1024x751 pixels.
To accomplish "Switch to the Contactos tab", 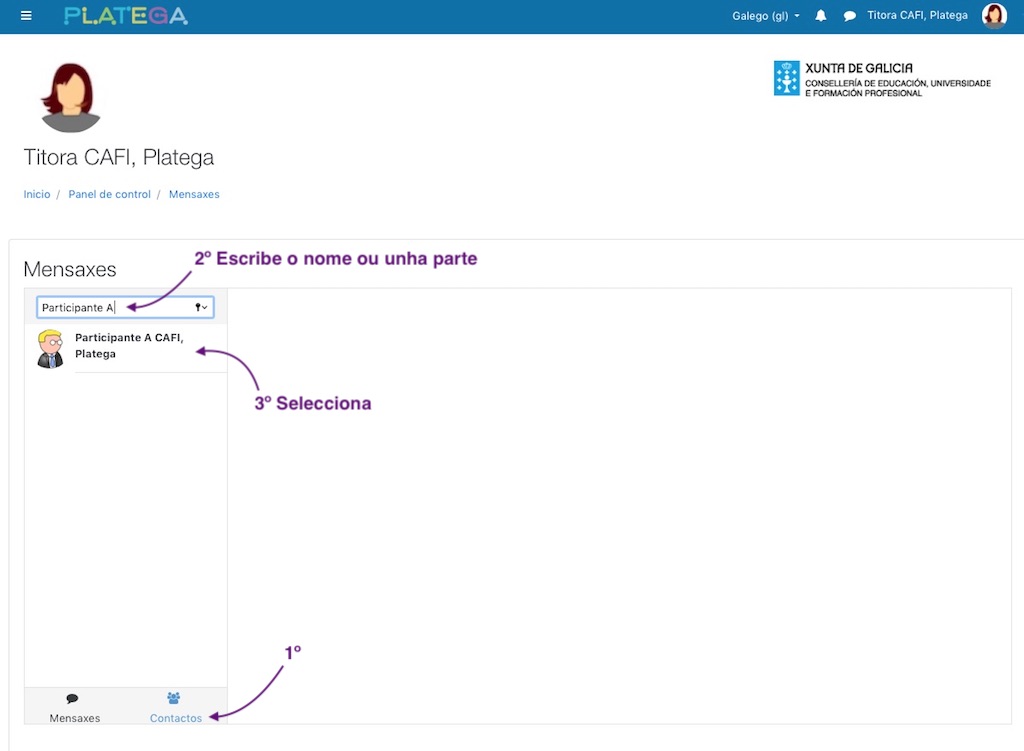I will (x=175, y=707).
